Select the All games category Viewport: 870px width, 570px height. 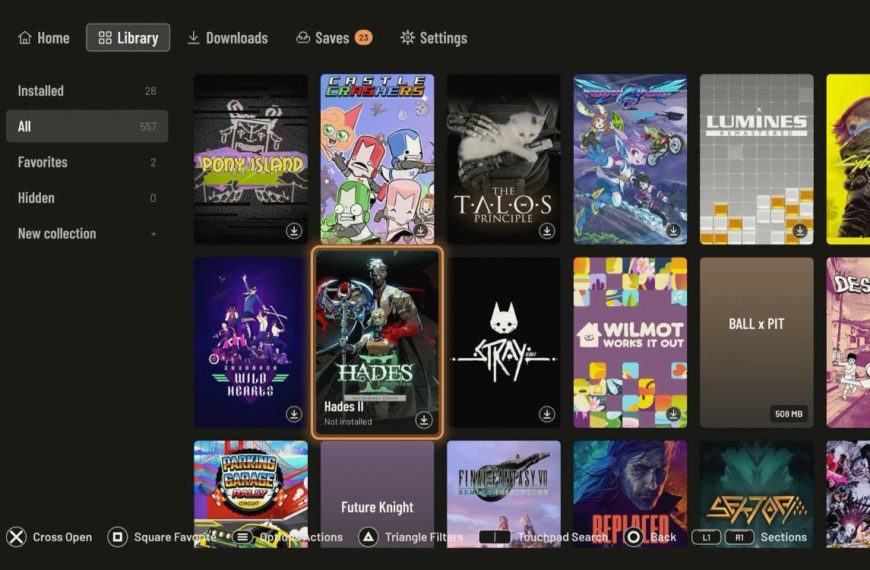[x=87, y=126]
